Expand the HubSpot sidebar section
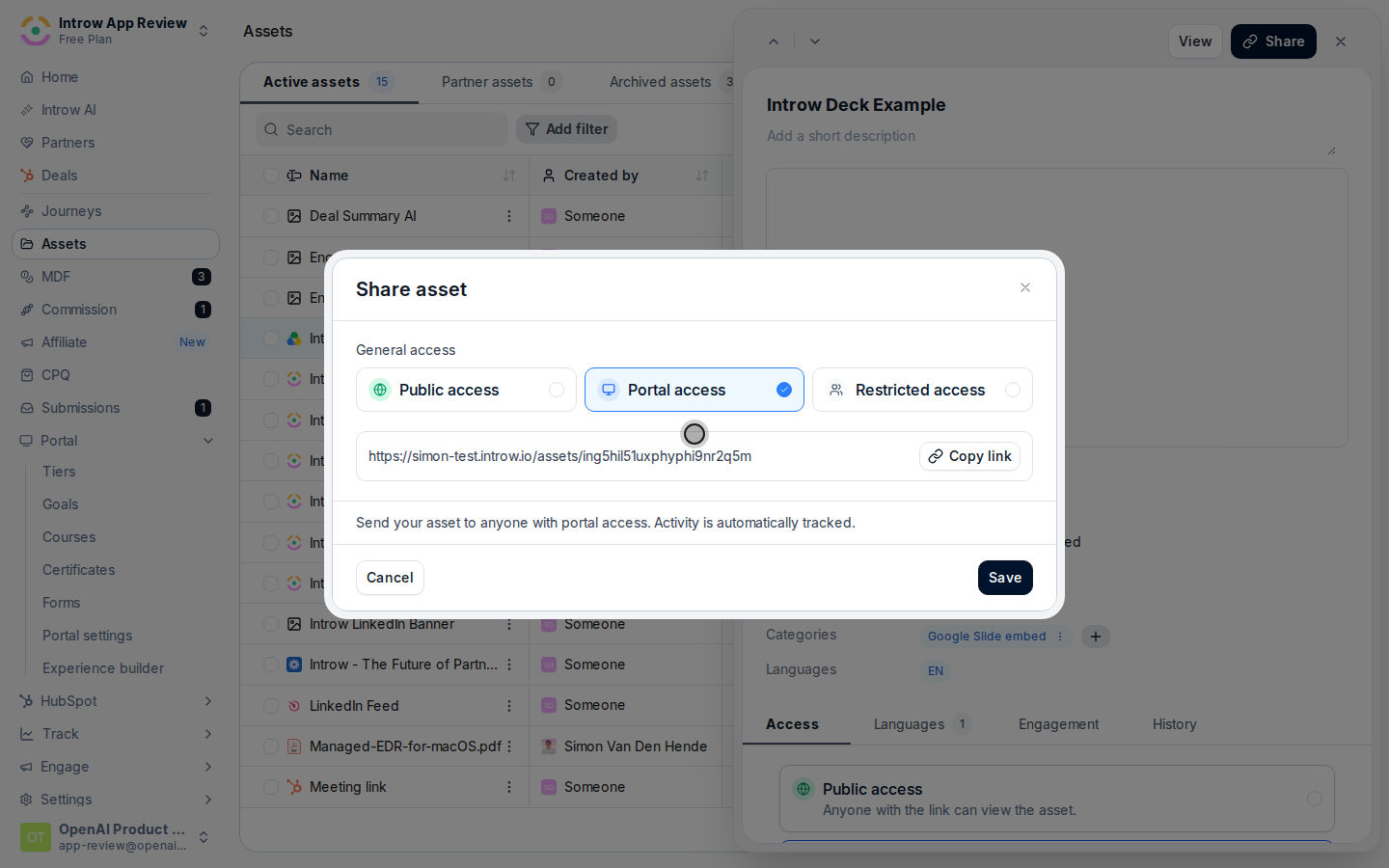 click(x=208, y=701)
